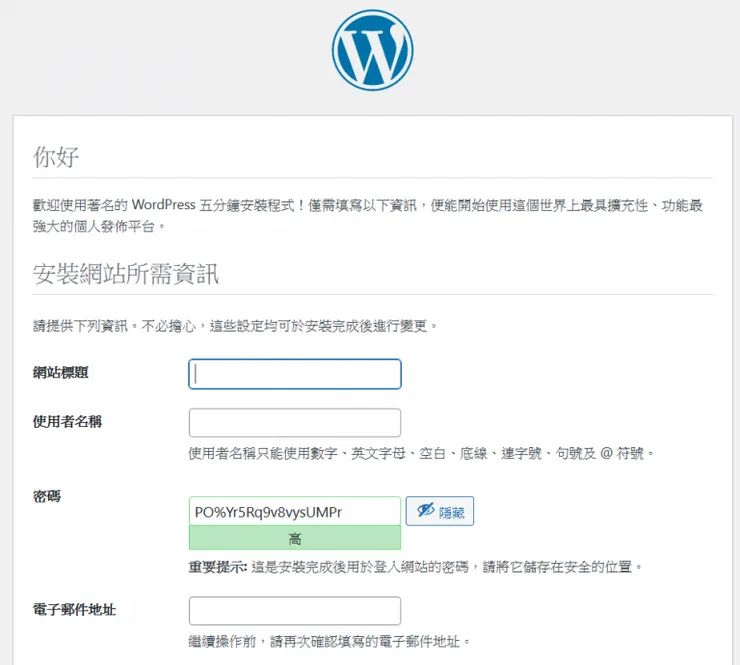Click the 密碼 label
The width and height of the screenshot is (740, 665).
tap(47, 496)
